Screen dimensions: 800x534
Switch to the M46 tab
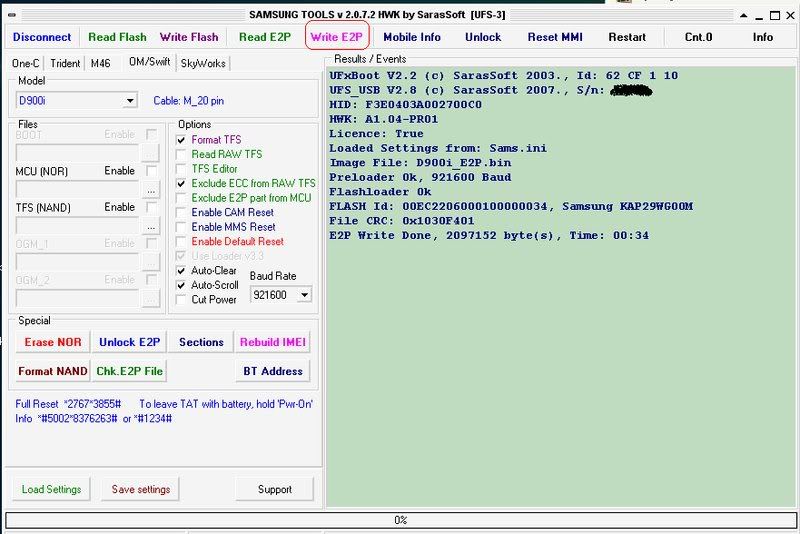pyautogui.click(x=100, y=63)
